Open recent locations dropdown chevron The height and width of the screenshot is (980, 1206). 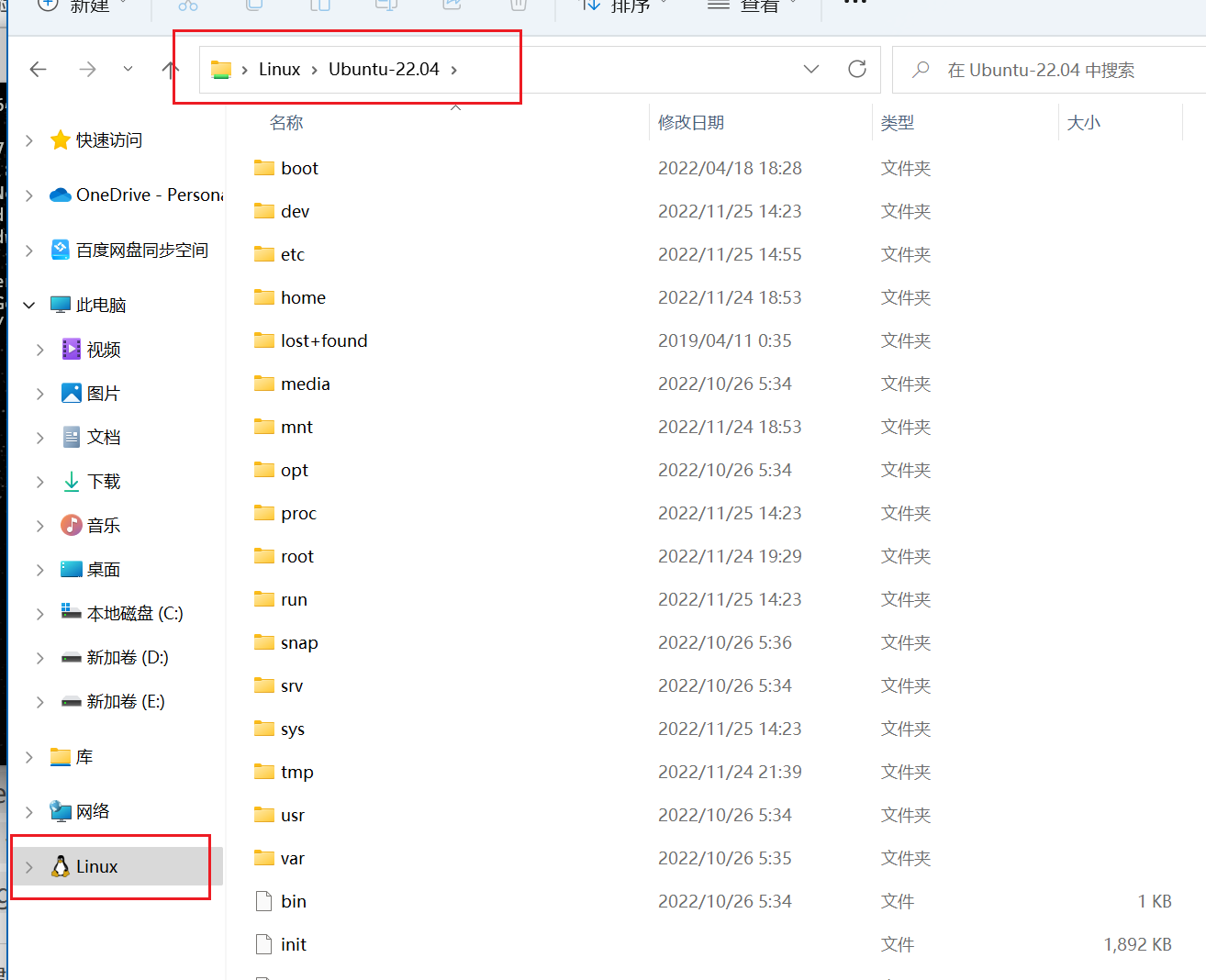point(128,69)
